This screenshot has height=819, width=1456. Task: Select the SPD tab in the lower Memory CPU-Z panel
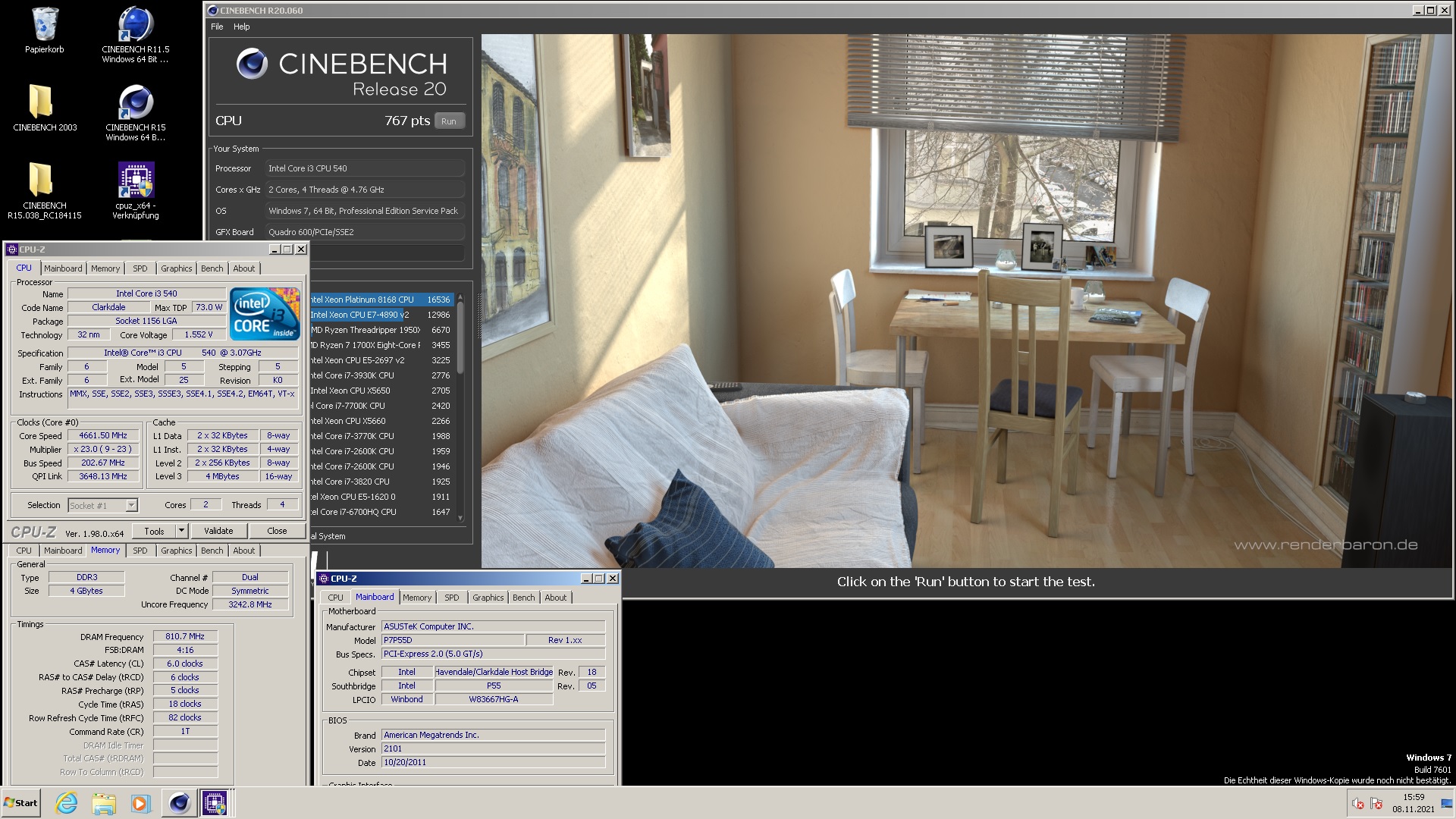(140, 551)
